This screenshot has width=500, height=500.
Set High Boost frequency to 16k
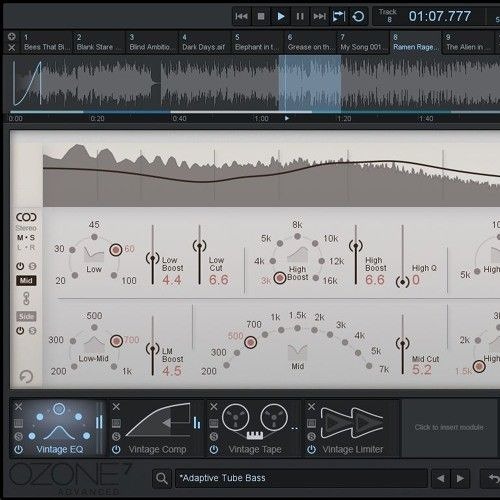click(x=316, y=278)
